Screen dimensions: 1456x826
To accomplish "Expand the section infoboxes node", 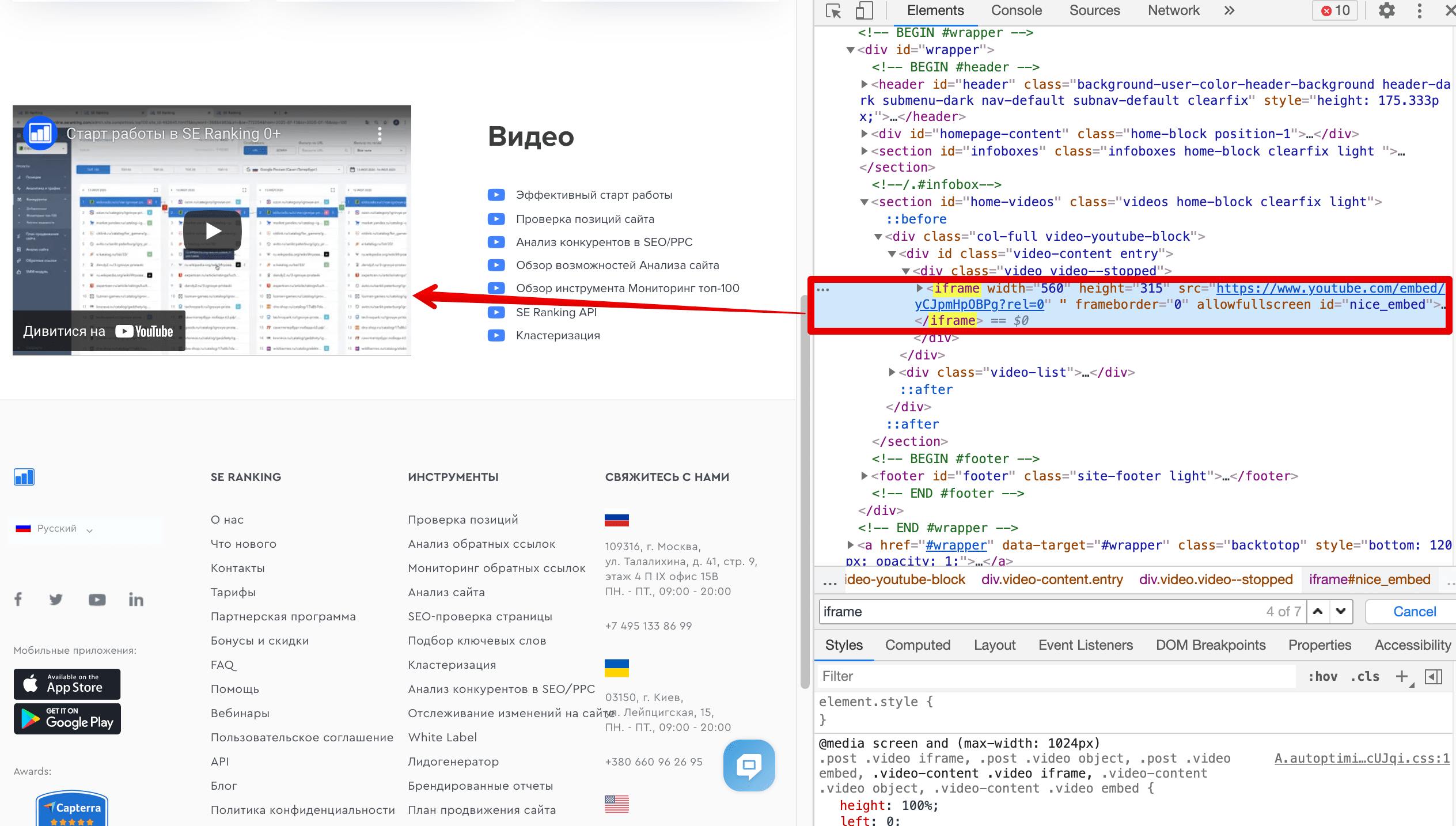I will (864, 151).
